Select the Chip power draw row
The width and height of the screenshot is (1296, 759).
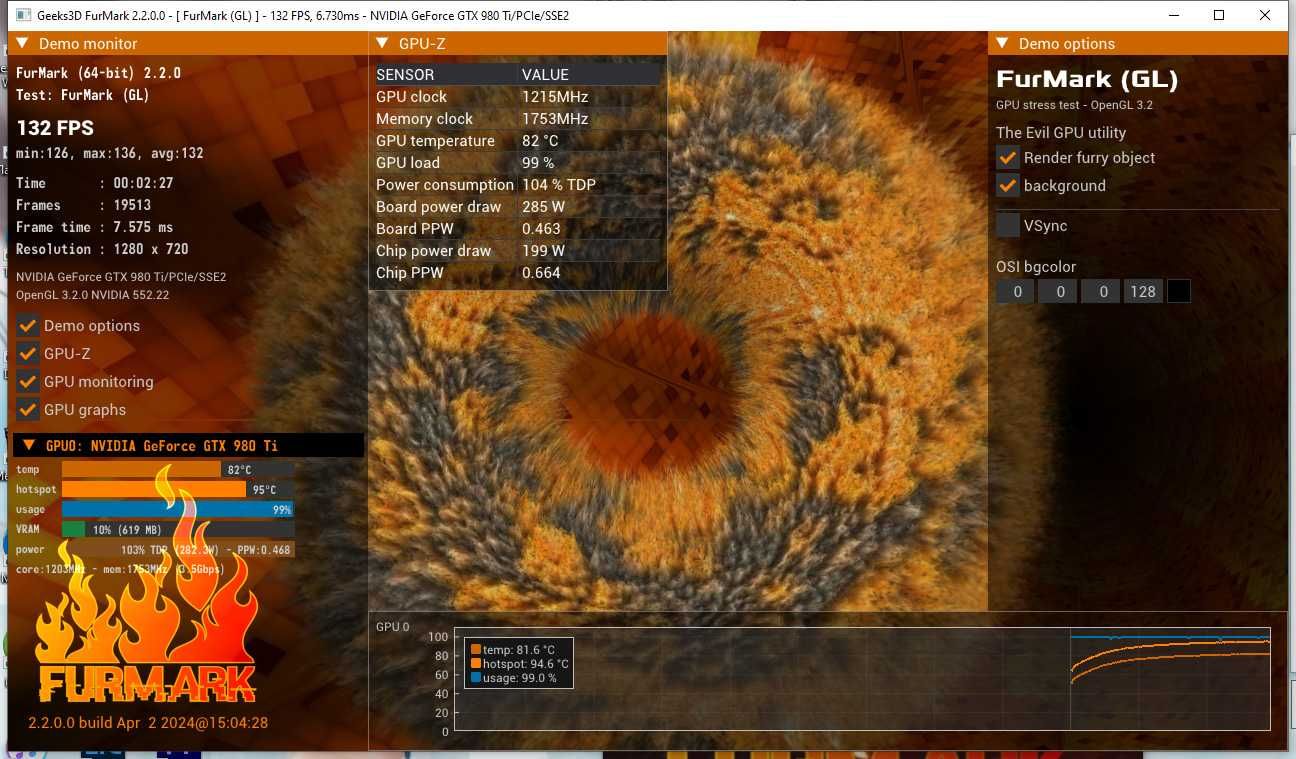tap(517, 251)
